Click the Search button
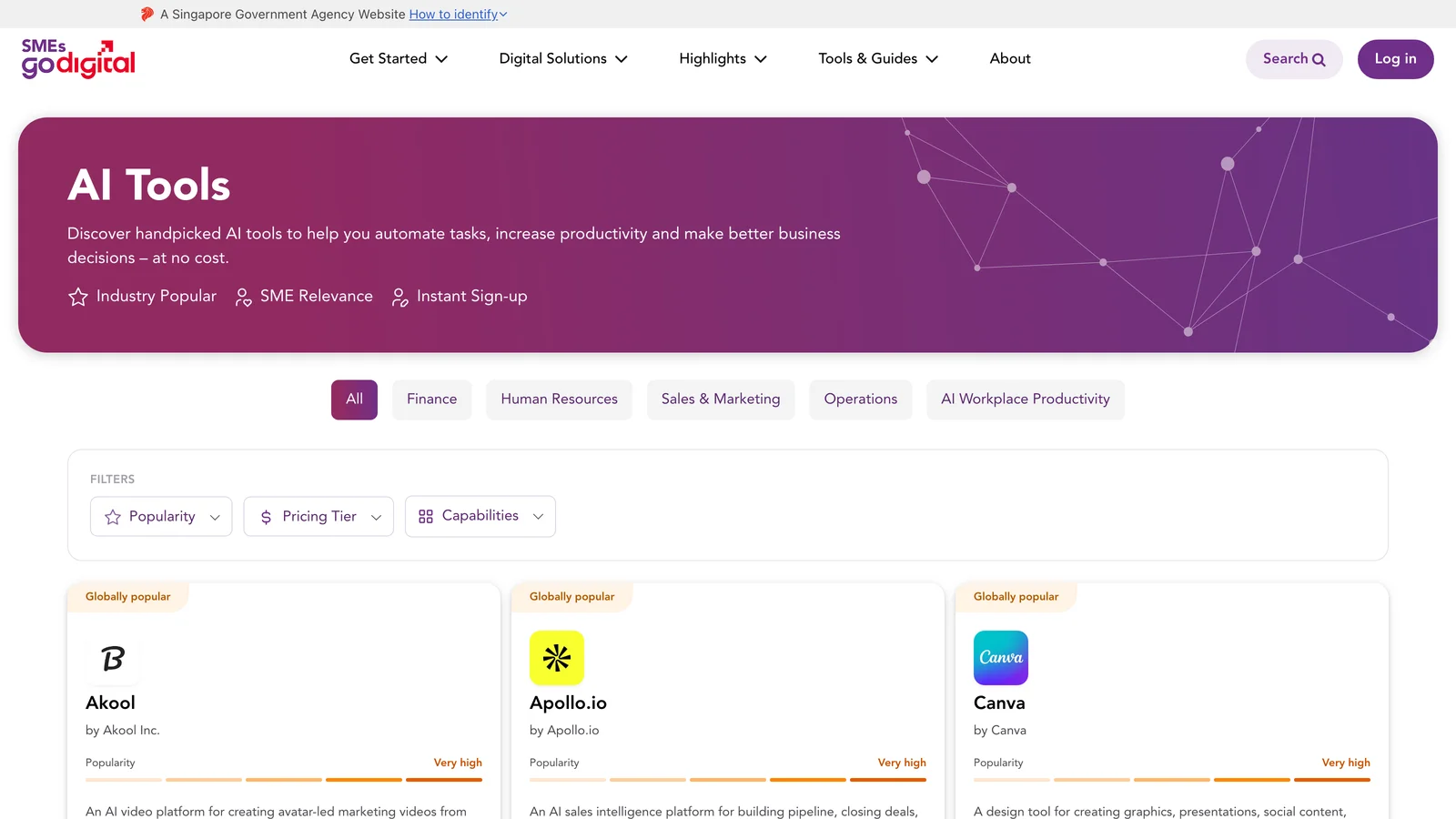Screen dimensions: 1456x819 click(x=1294, y=59)
